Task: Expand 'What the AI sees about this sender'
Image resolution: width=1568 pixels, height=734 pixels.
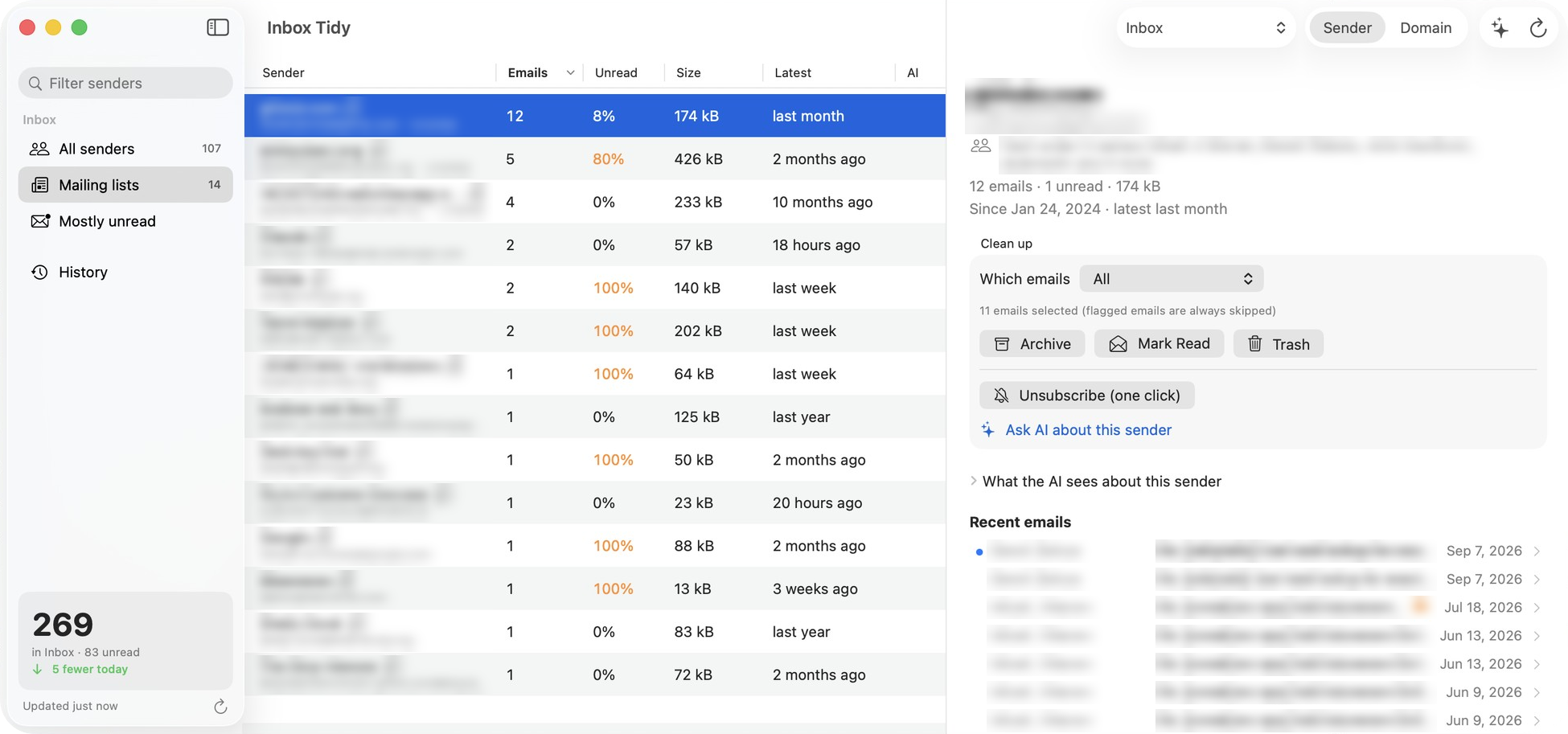Action: coord(974,481)
